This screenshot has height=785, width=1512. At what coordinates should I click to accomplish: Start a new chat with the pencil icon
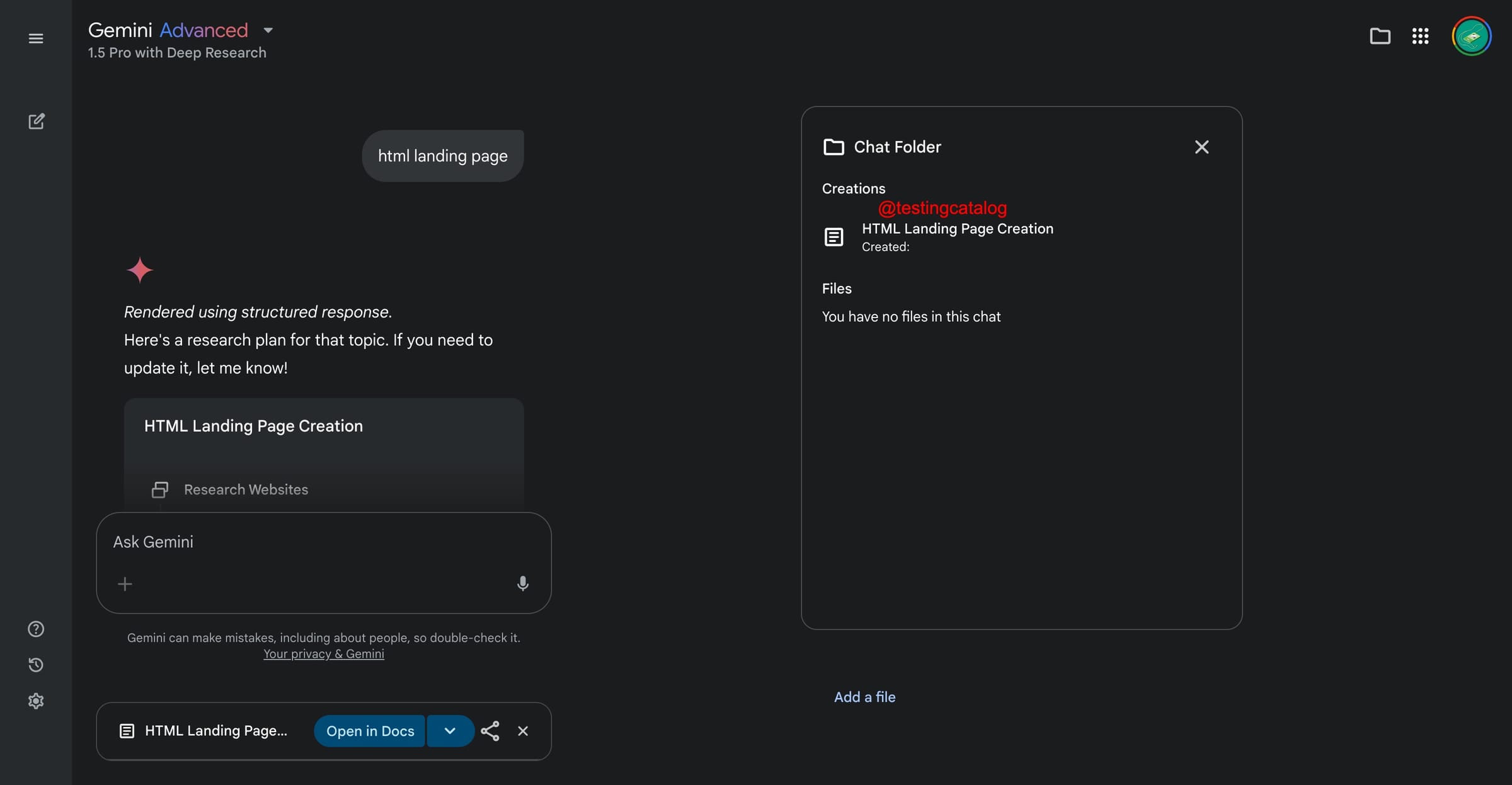pyautogui.click(x=36, y=121)
